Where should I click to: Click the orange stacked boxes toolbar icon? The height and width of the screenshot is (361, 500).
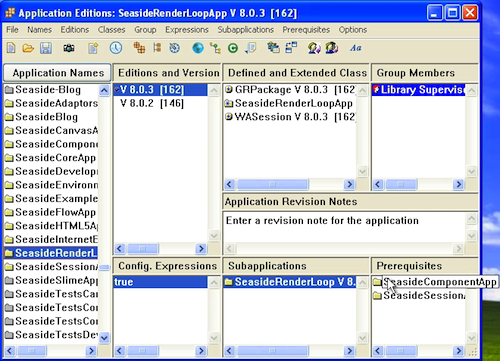139,48
